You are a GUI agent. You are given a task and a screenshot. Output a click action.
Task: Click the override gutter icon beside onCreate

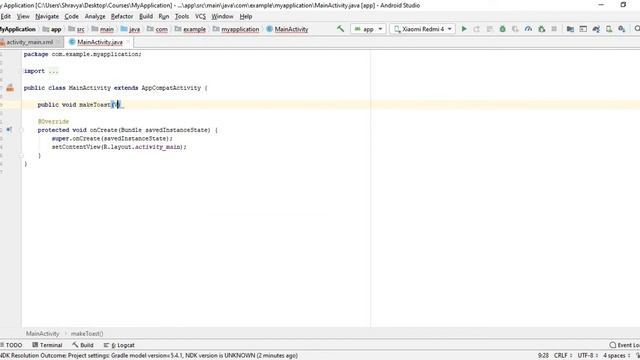(9, 130)
